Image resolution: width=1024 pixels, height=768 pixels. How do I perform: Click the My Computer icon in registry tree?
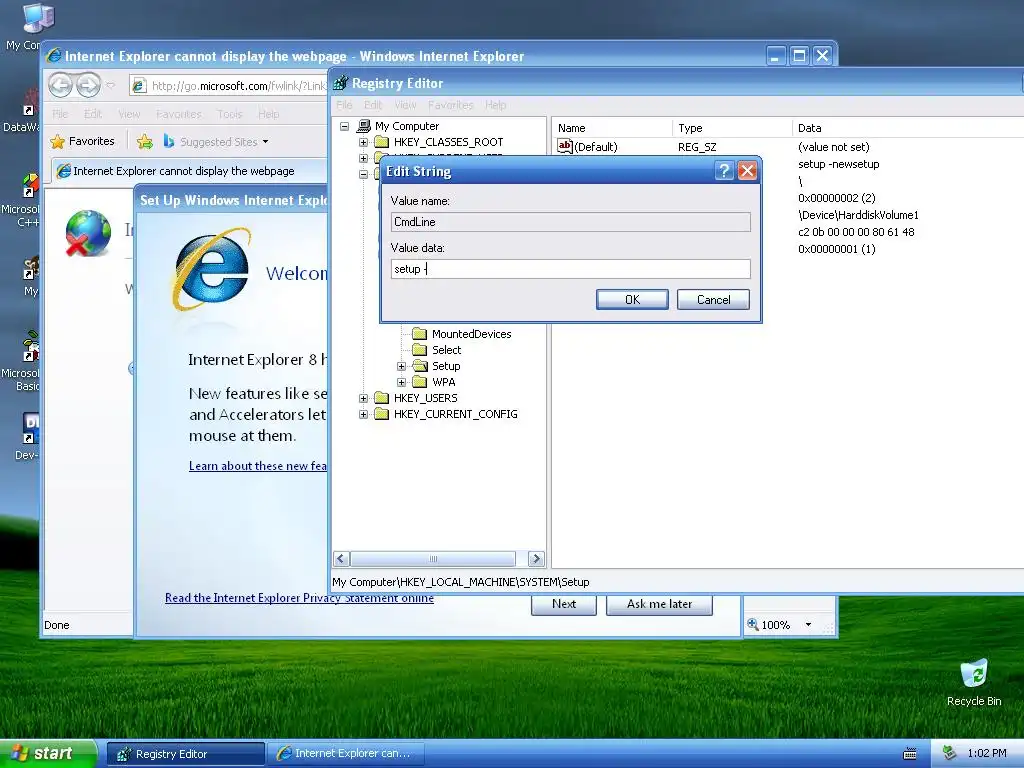click(364, 126)
